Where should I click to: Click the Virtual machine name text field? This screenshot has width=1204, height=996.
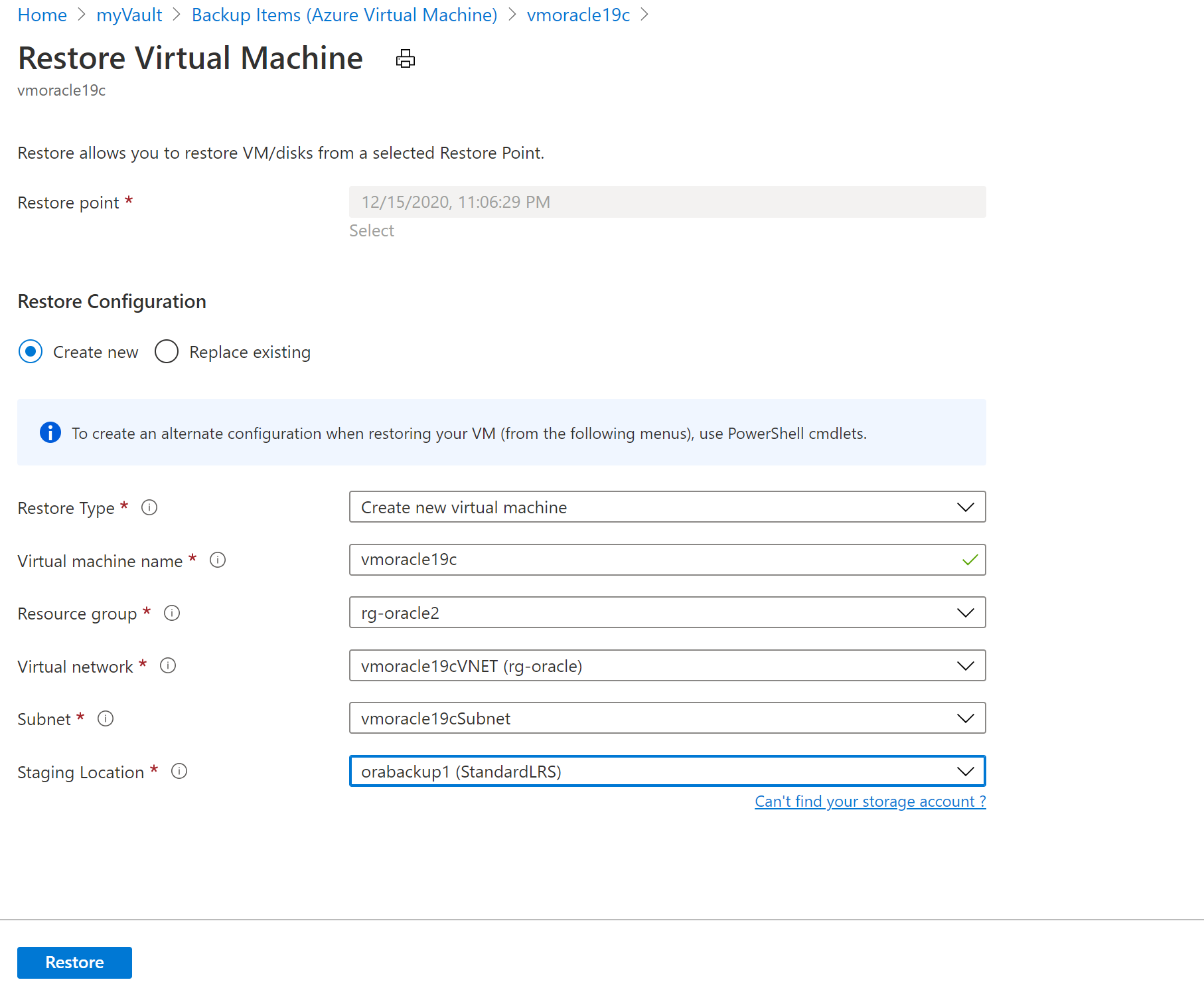(x=657, y=560)
